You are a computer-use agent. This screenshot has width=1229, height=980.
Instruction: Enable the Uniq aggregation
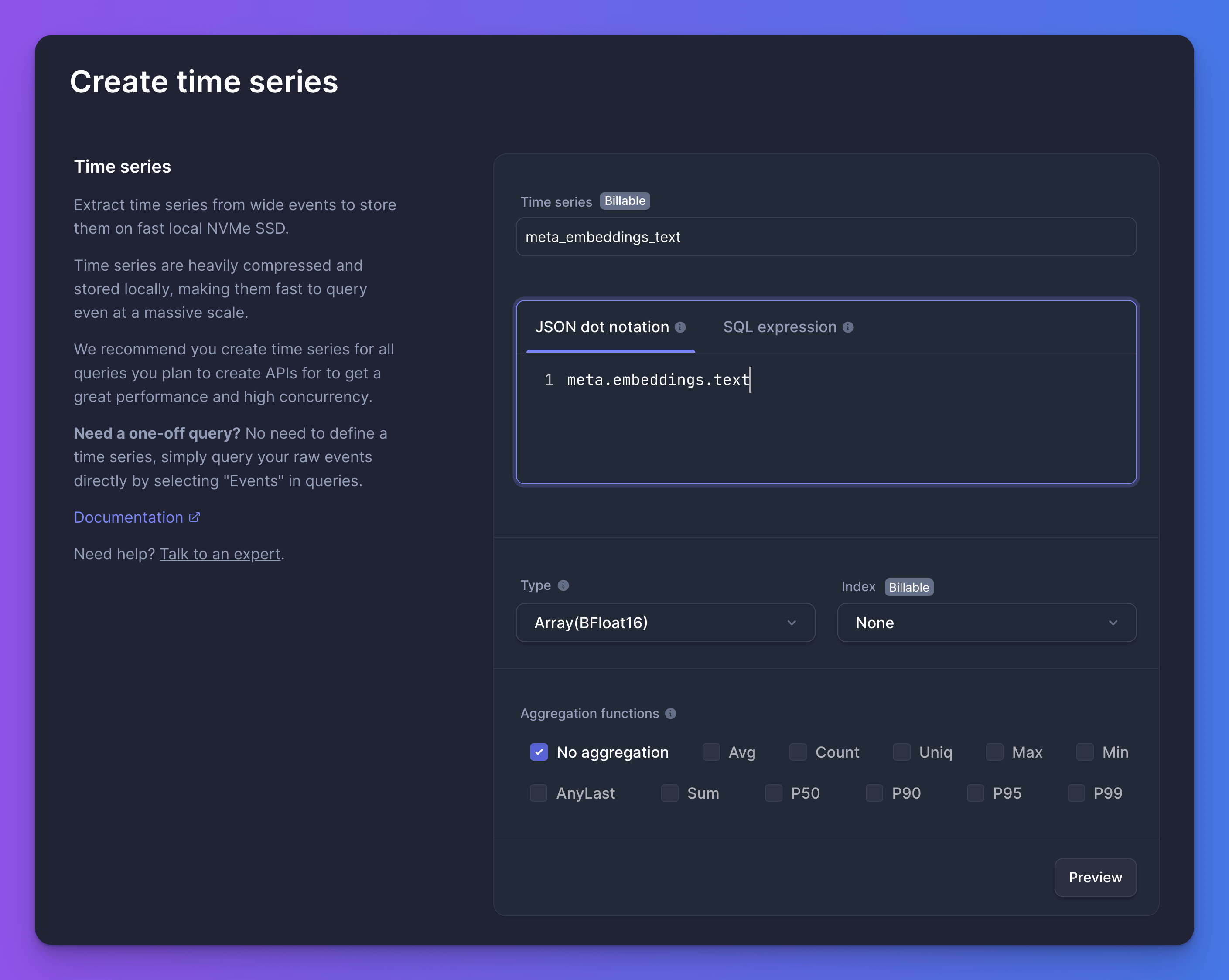point(901,752)
